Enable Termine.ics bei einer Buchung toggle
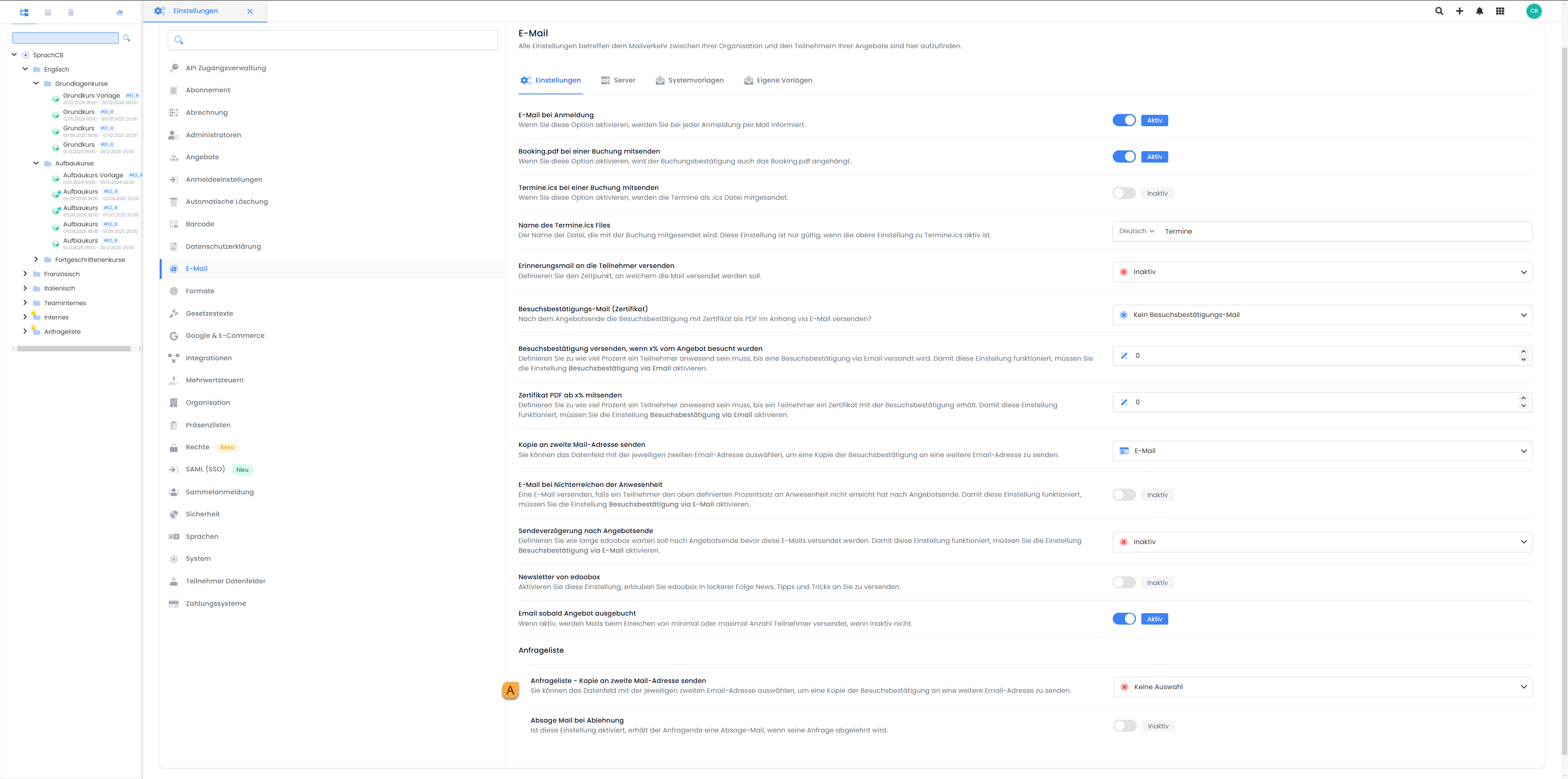This screenshot has width=1568, height=779. click(x=1124, y=193)
